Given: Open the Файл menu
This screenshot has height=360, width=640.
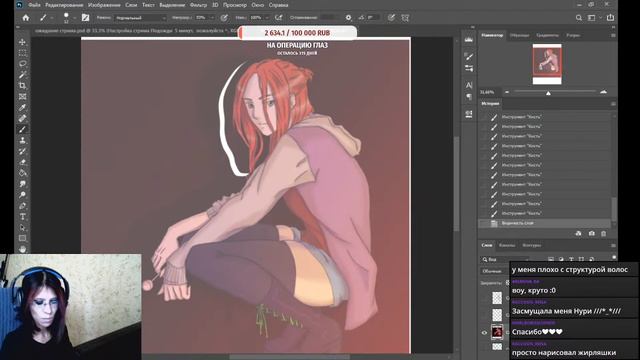Looking at the screenshot, I should pyautogui.click(x=34, y=5).
